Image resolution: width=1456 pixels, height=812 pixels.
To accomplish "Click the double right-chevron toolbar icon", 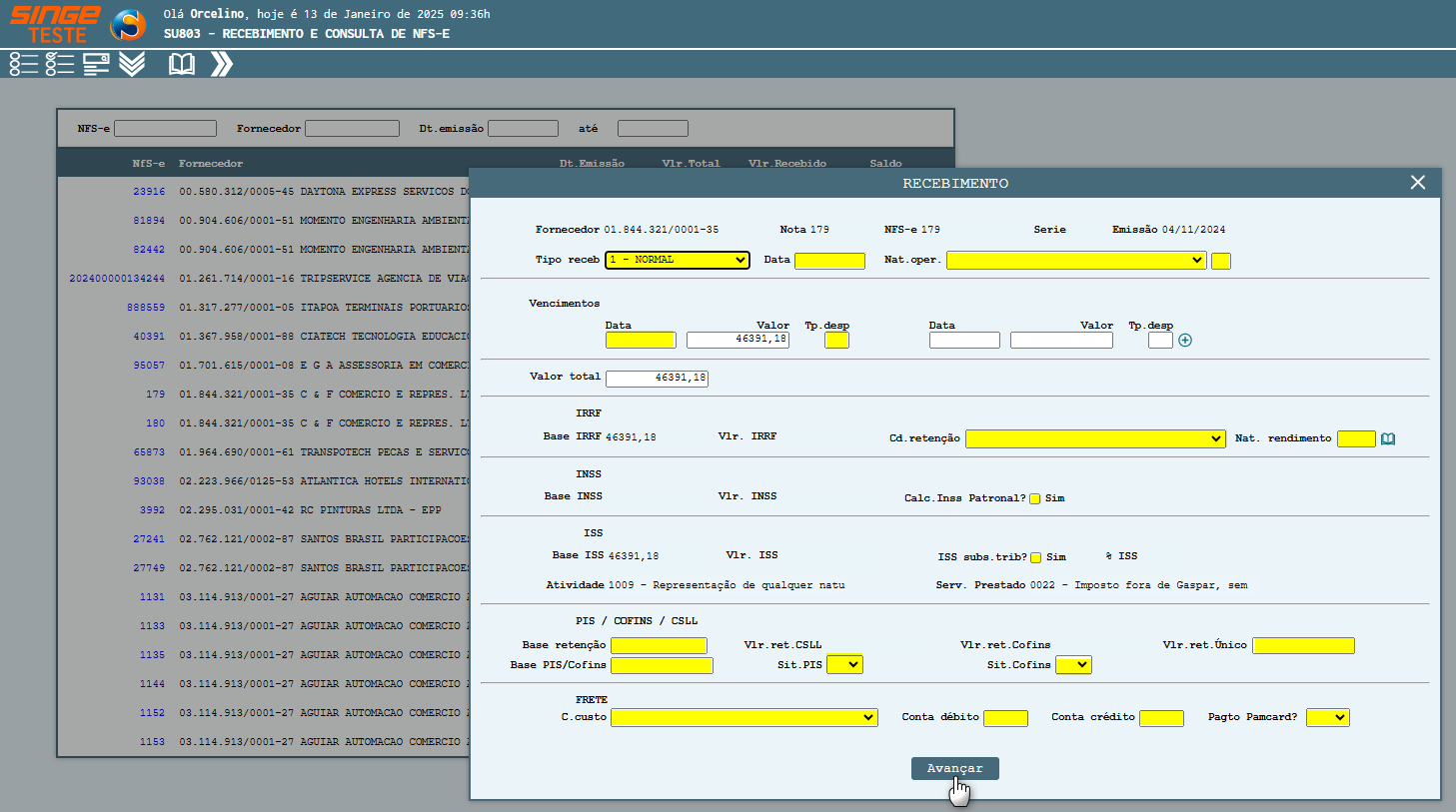I will pos(222,64).
